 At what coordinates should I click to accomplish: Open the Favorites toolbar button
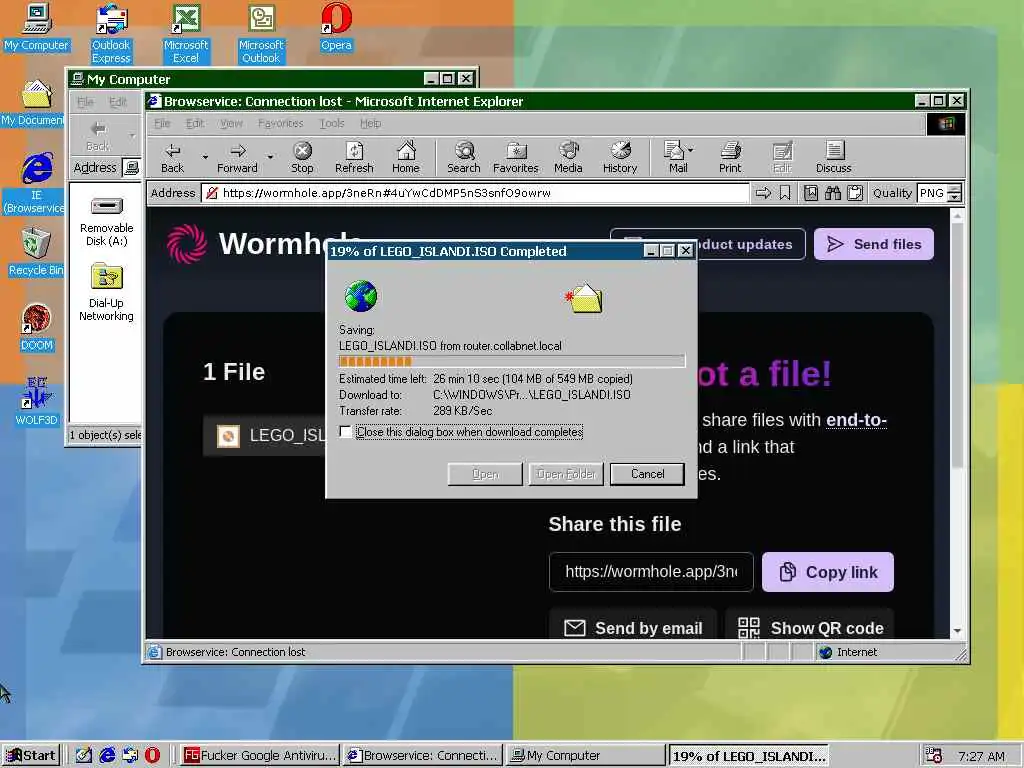(x=515, y=157)
